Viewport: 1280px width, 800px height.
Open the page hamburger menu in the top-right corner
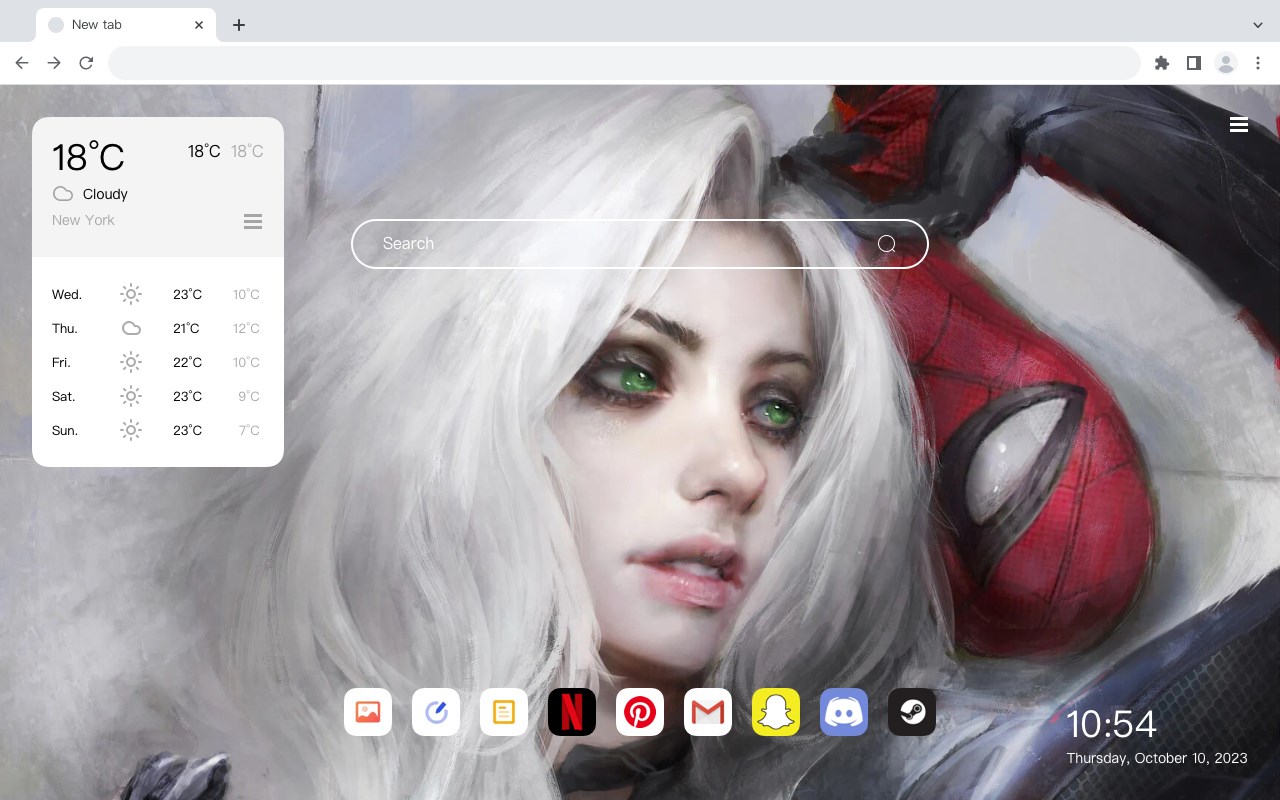point(1239,125)
